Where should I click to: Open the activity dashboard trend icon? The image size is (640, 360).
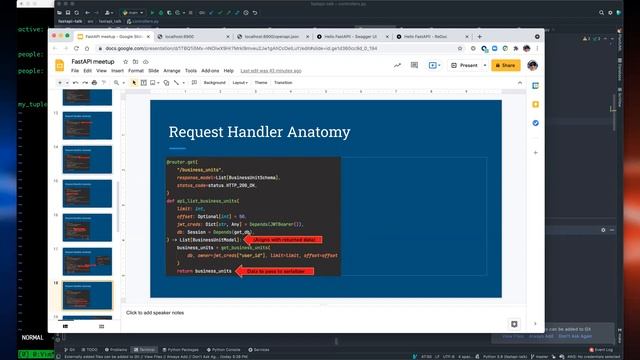(x=397, y=65)
